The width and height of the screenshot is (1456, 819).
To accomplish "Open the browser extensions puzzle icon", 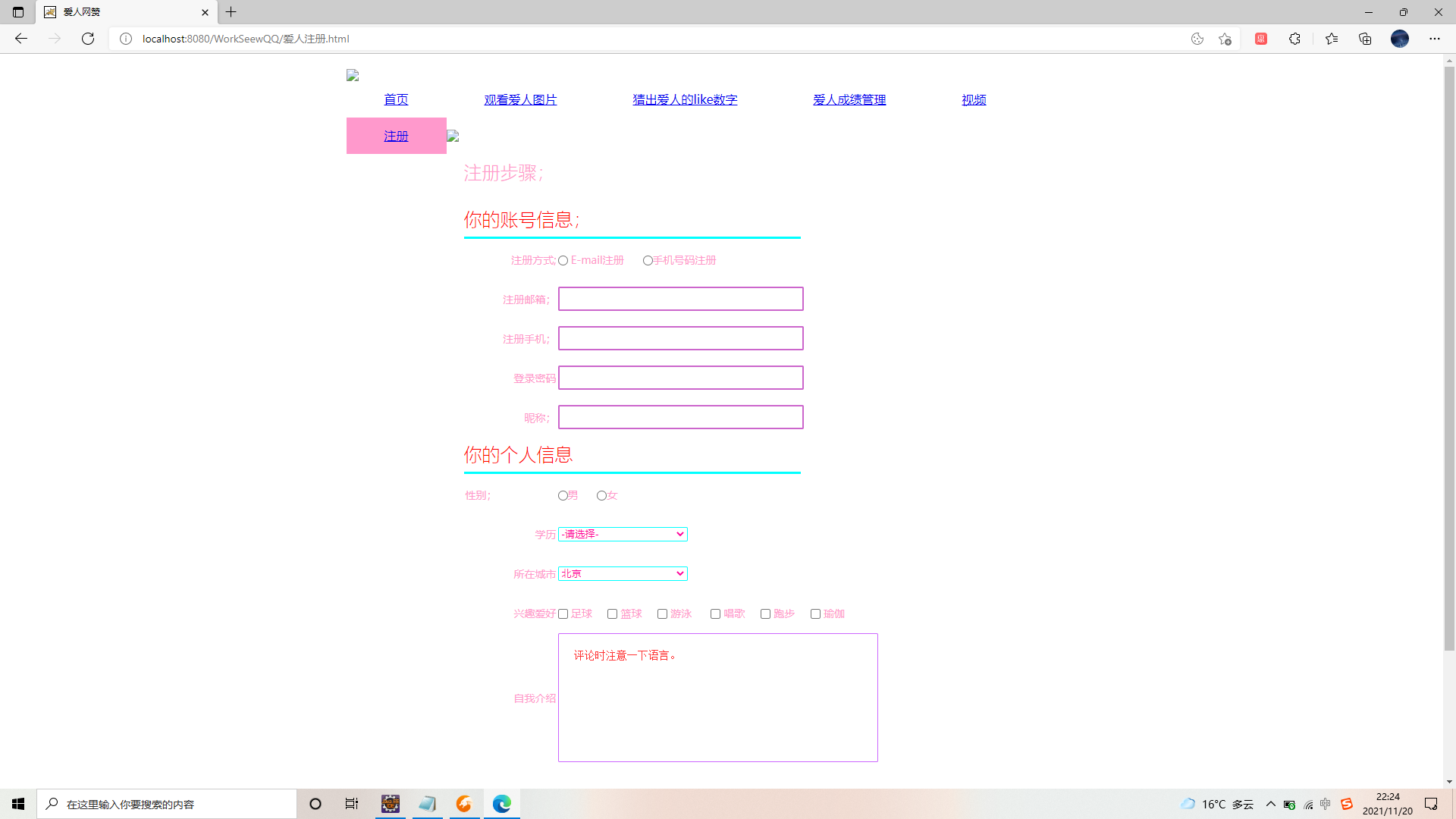I will pyautogui.click(x=1294, y=39).
